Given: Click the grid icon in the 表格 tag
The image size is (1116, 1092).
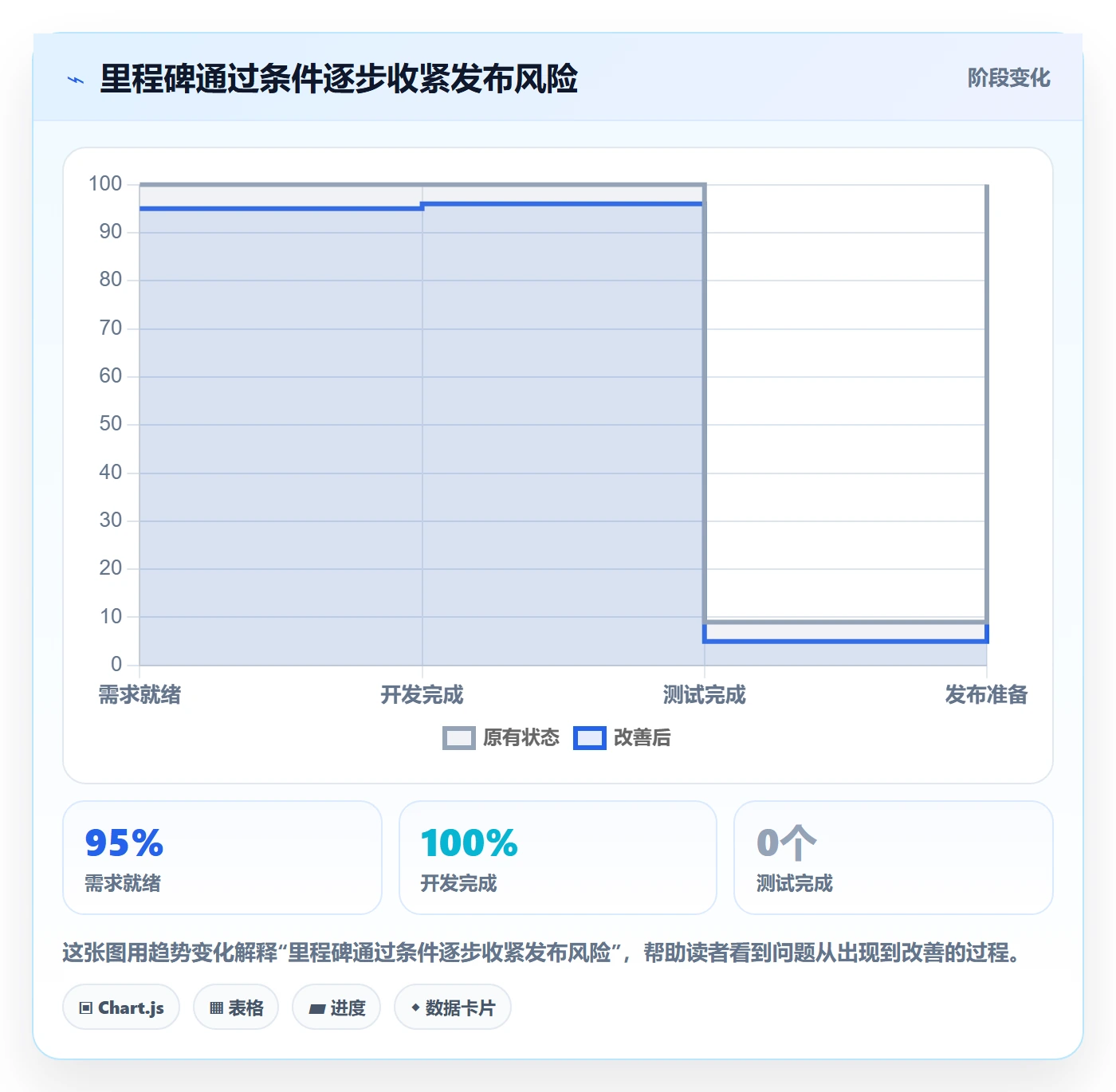Looking at the screenshot, I should pyautogui.click(x=216, y=1008).
